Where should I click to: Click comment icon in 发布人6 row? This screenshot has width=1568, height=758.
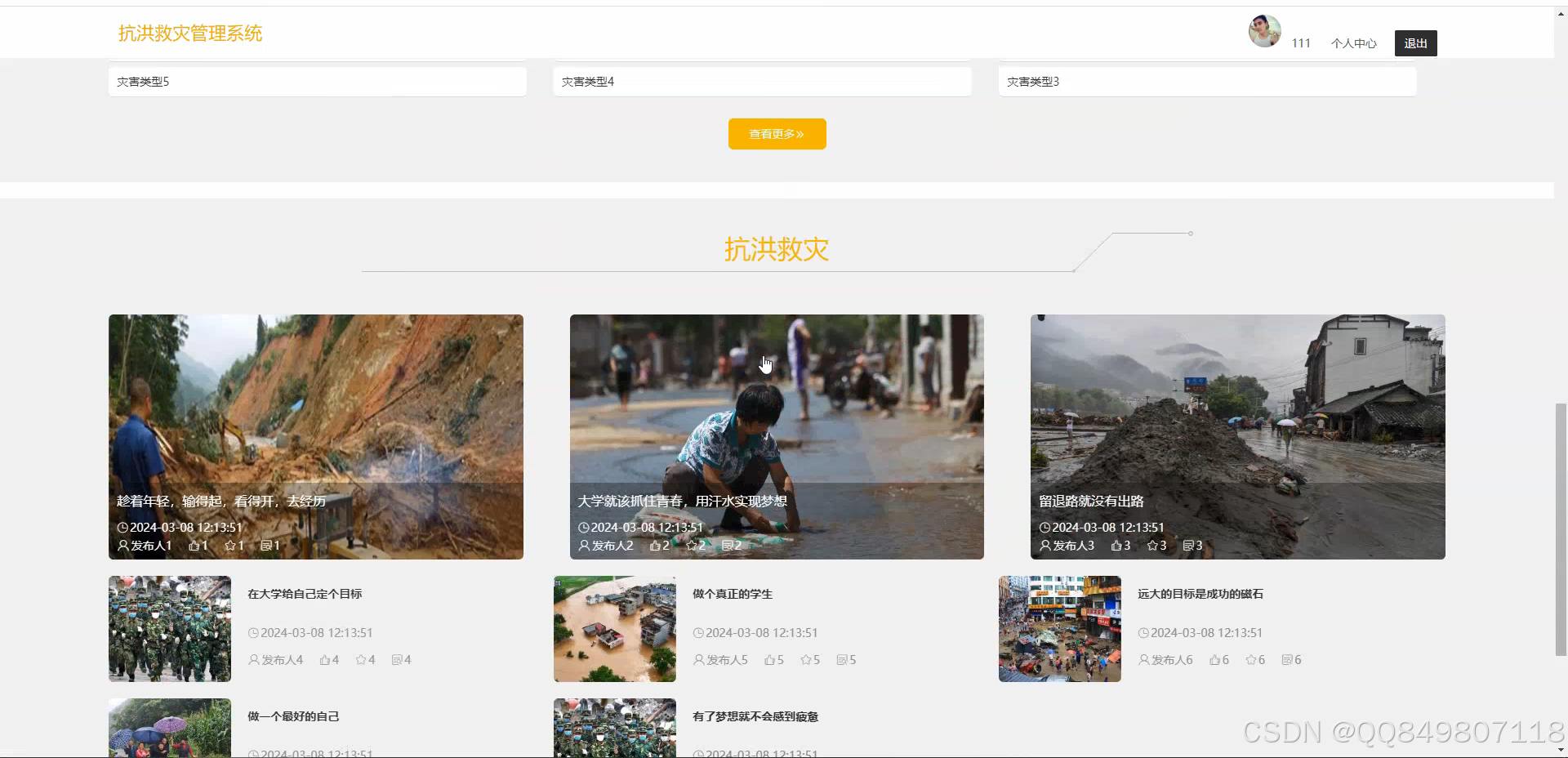tap(1287, 660)
